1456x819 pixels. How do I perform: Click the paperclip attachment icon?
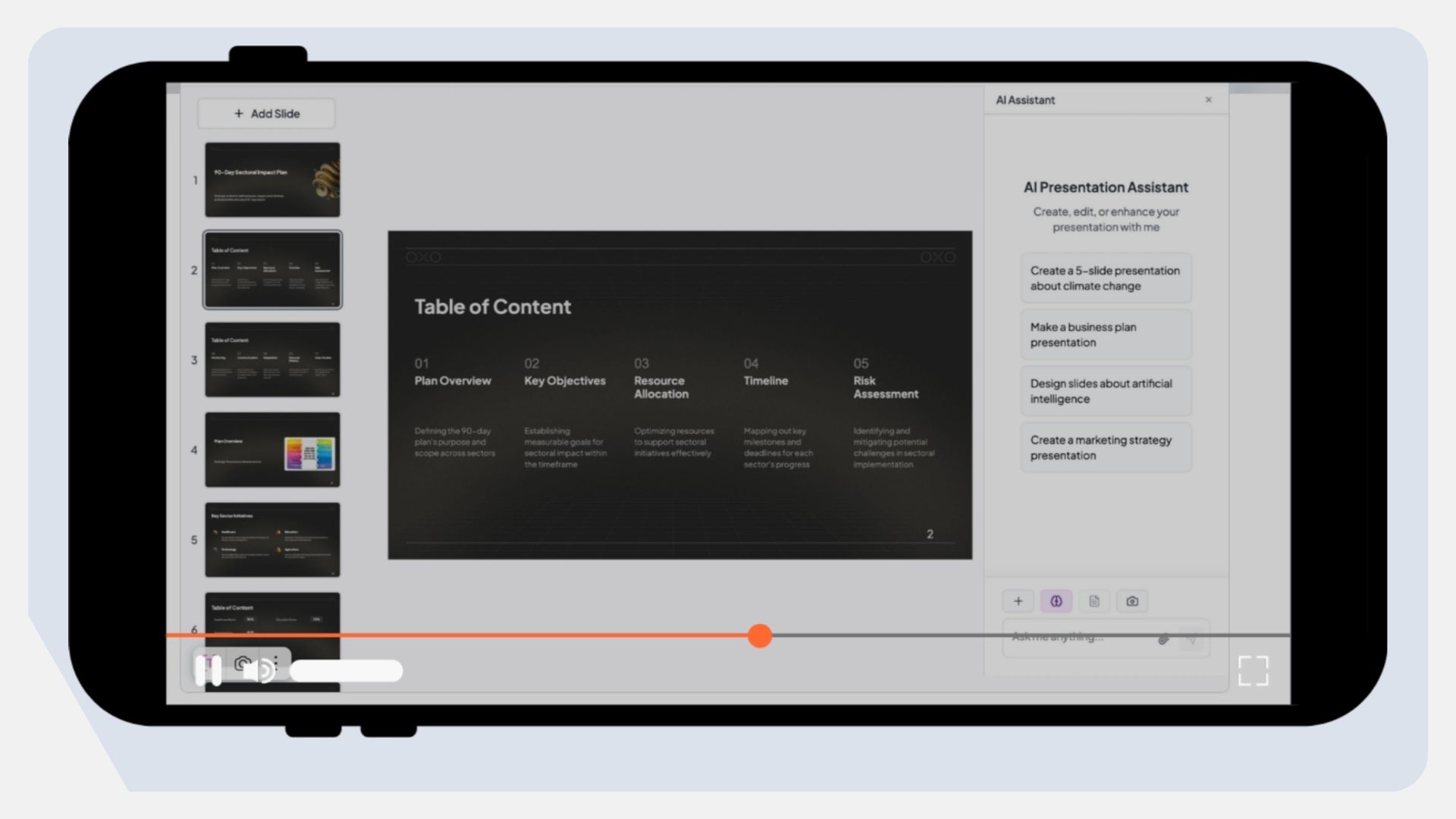1163,639
